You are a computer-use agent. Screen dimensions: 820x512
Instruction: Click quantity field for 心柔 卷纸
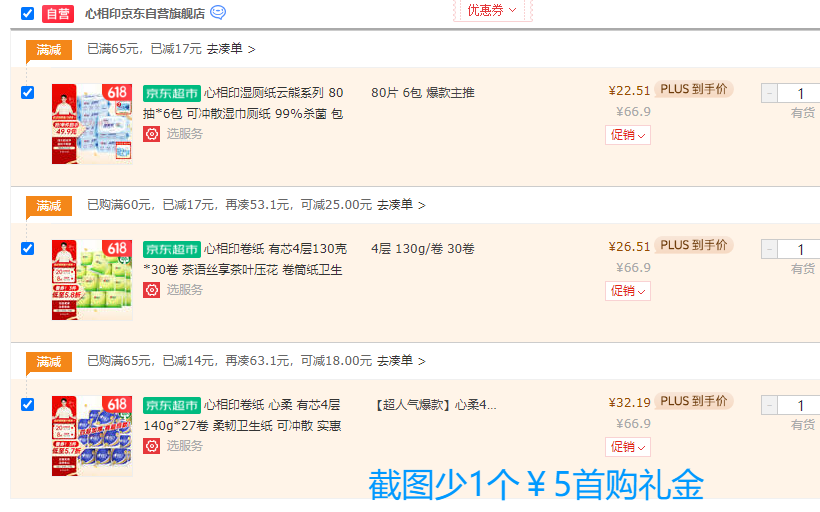(x=799, y=405)
